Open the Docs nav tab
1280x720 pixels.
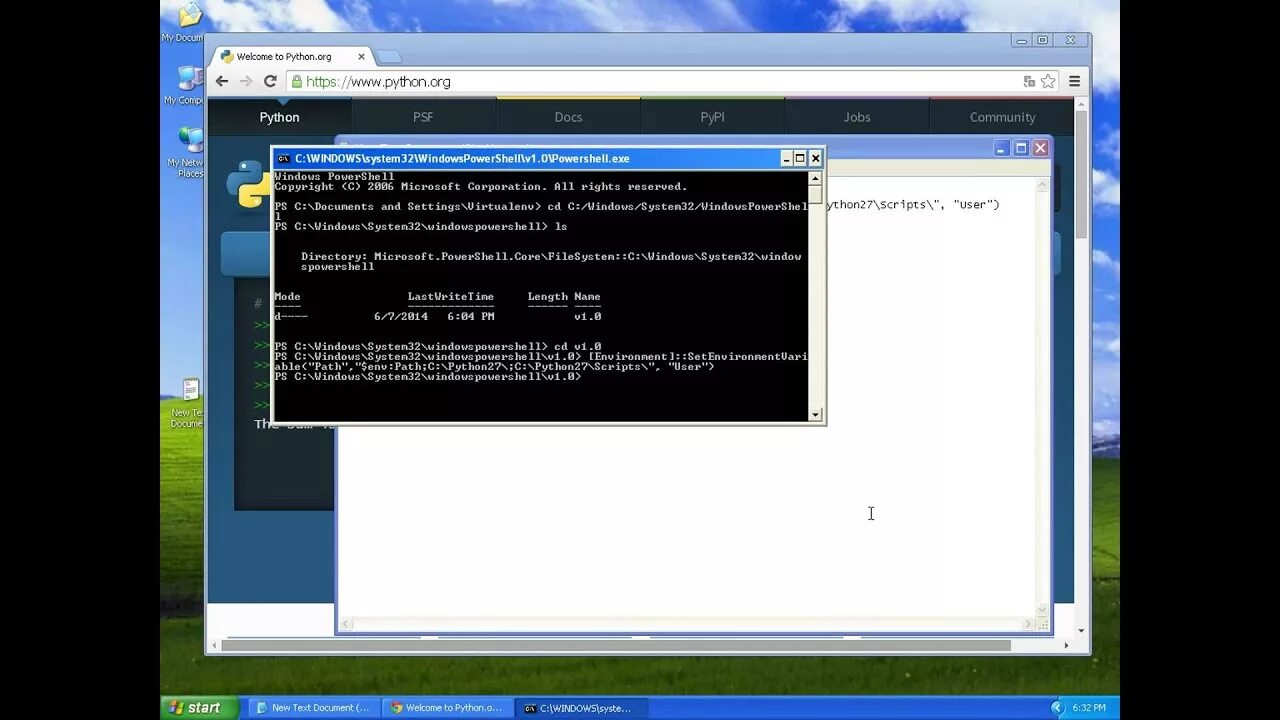pos(568,117)
